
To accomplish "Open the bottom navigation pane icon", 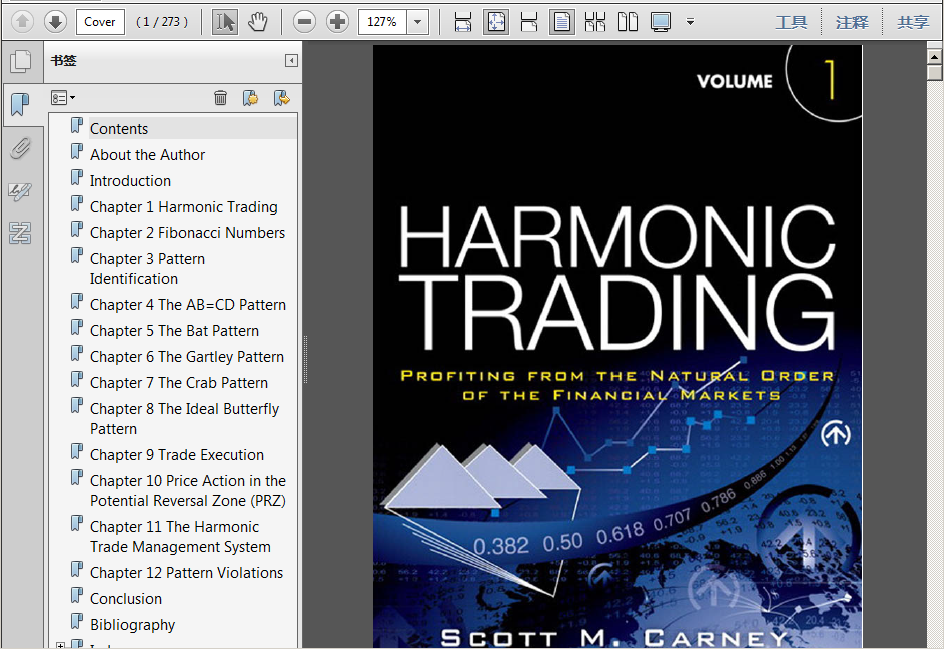I will pyautogui.click(x=20, y=232).
